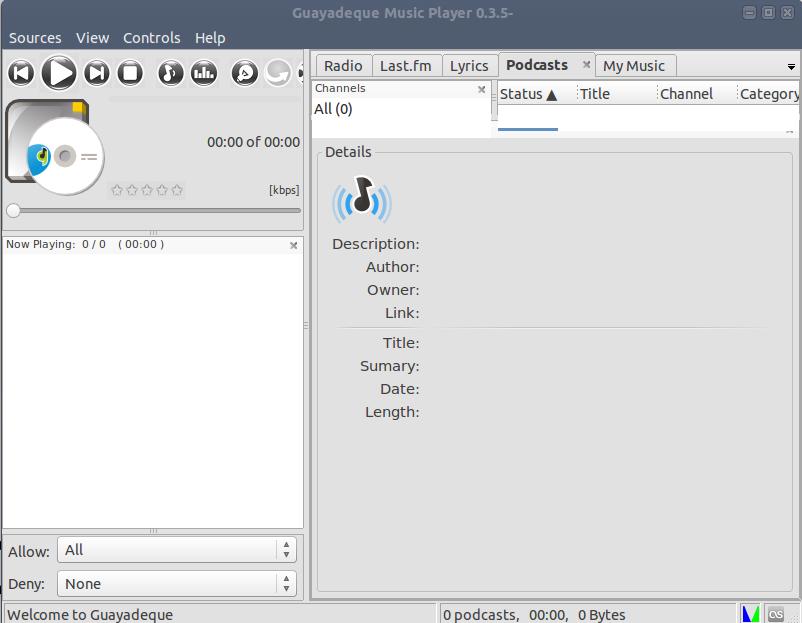Click the first rating star
Screen dimensions: 802x623
(x=117, y=190)
